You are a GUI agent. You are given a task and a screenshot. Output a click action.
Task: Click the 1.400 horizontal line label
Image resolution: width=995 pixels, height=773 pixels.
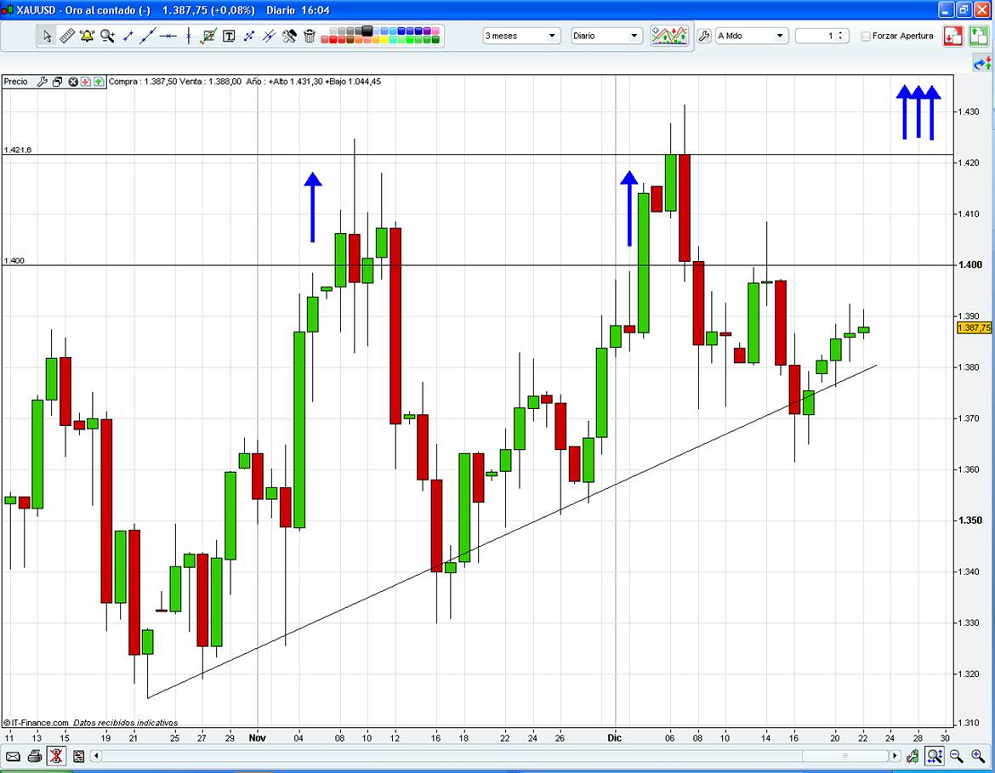click(x=14, y=260)
